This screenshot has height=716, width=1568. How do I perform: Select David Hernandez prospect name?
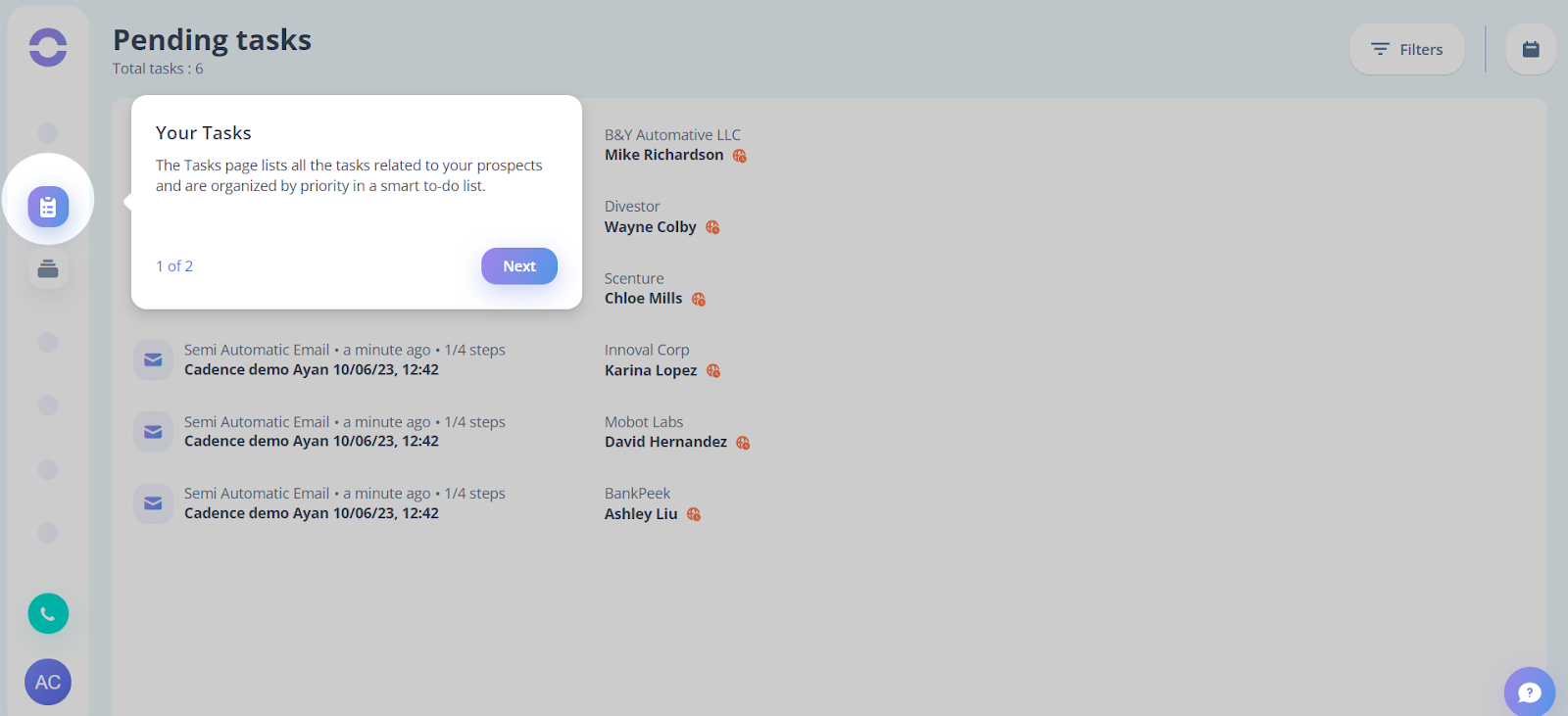(x=665, y=442)
